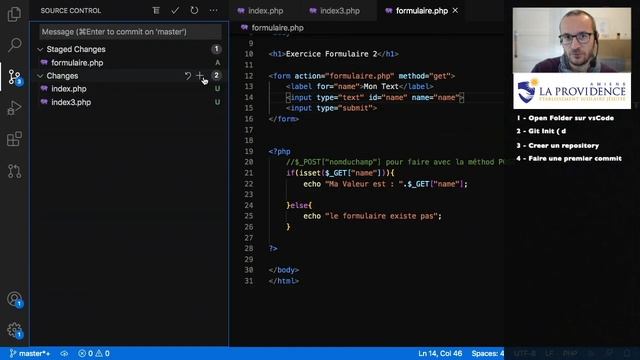This screenshot has height=360, width=640.
Task: Click line number 19 in the gutter
Action: [x=249, y=151]
